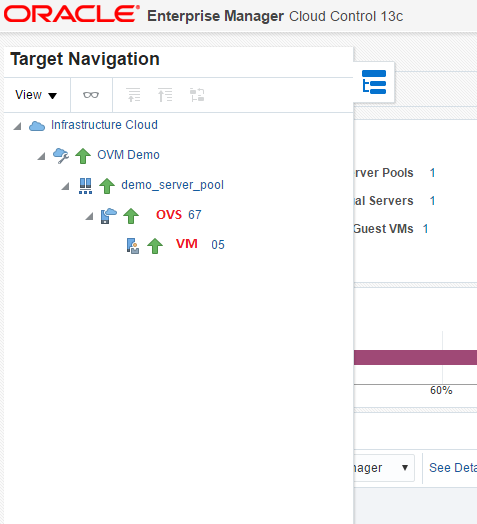
Task: Click the VM 05 guest VM icon
Action: (x=133, y=246)
